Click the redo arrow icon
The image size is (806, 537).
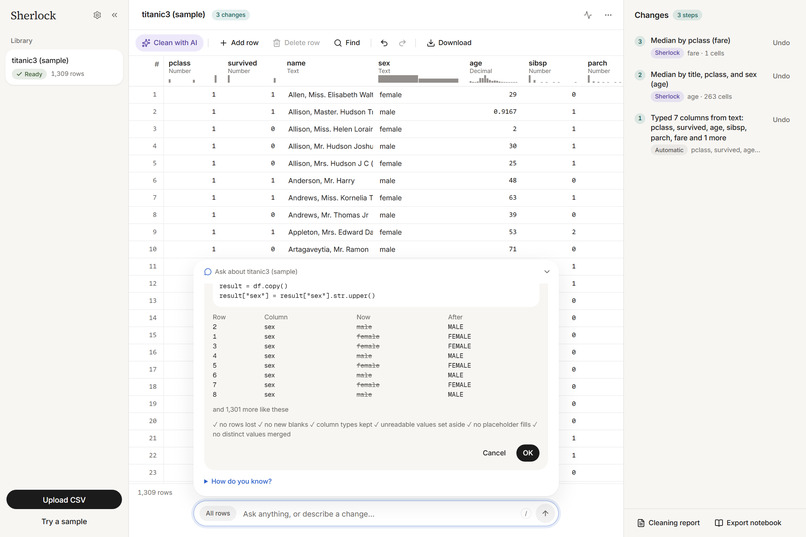click(x=402, y=43)
